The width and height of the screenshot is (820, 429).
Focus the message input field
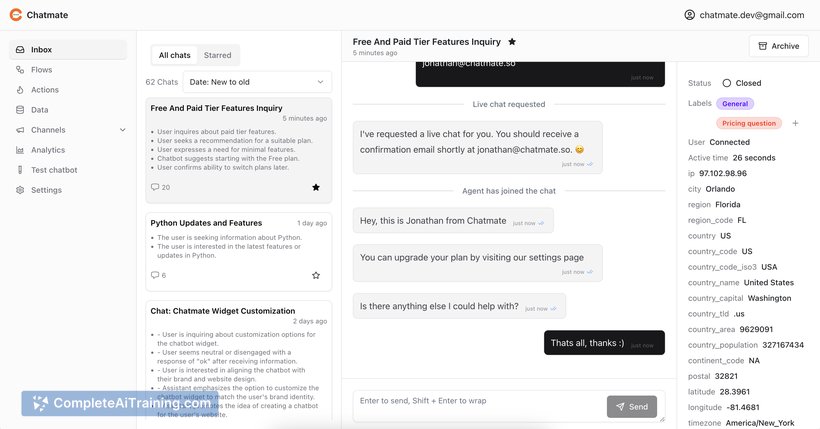click(x=479, y=405)
